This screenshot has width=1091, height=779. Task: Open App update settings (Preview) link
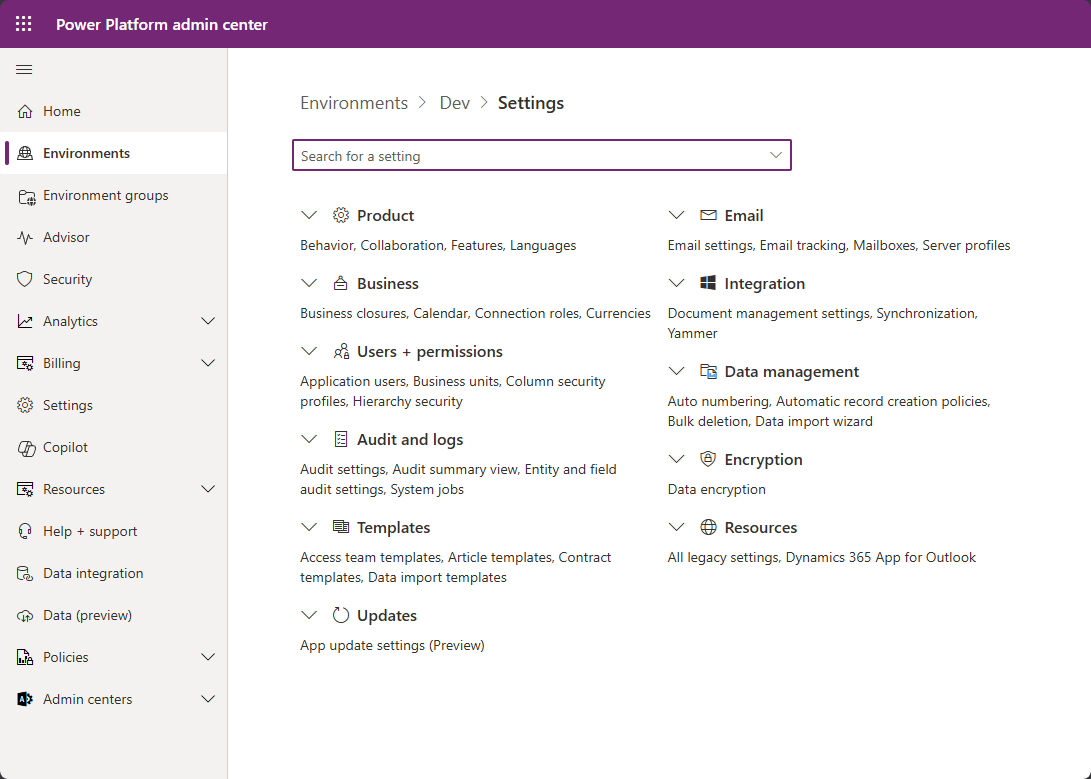pos(392,645)
